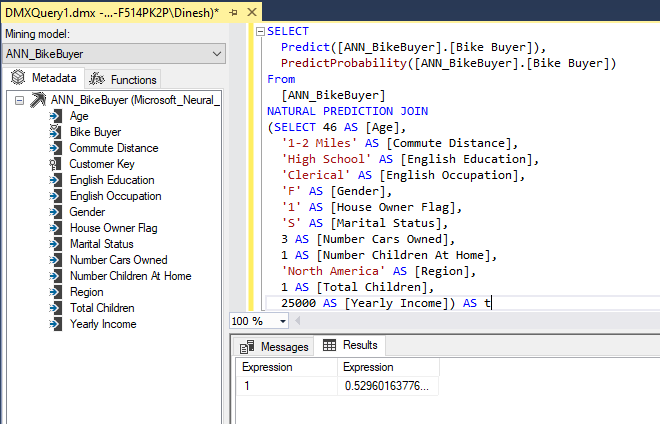Select the Bike Buyer tree item

(95, 132)
